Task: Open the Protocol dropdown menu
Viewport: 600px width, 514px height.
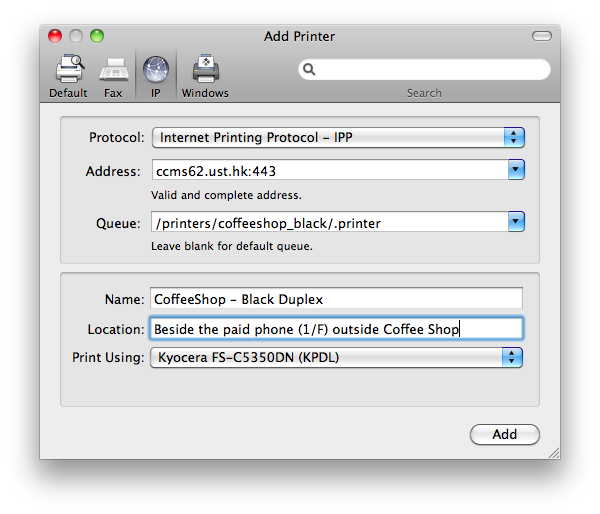Action: click(514, 137)
